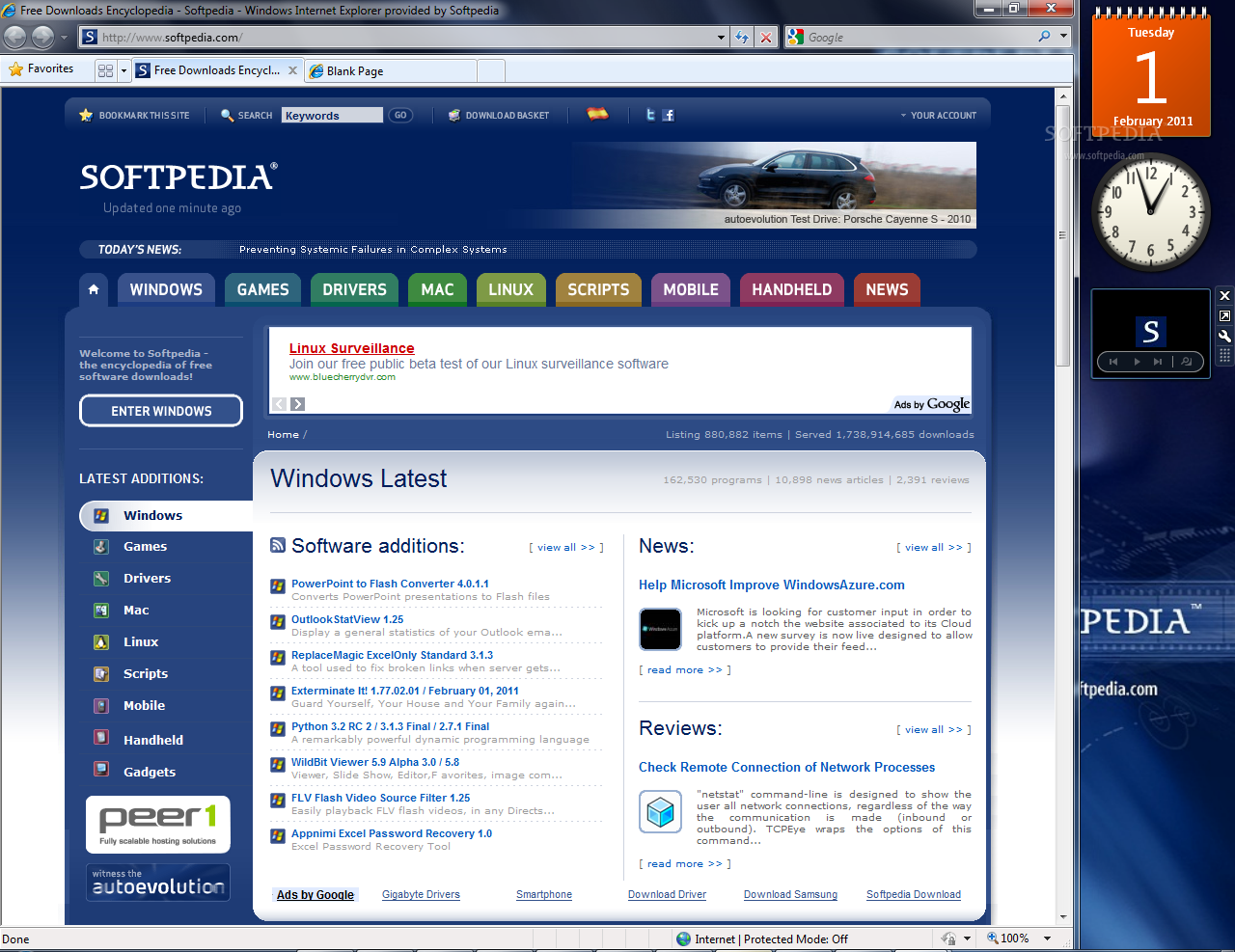Click the media gadget previous track button
This screenshot has width=1235, height=952.
(1112, 362)
